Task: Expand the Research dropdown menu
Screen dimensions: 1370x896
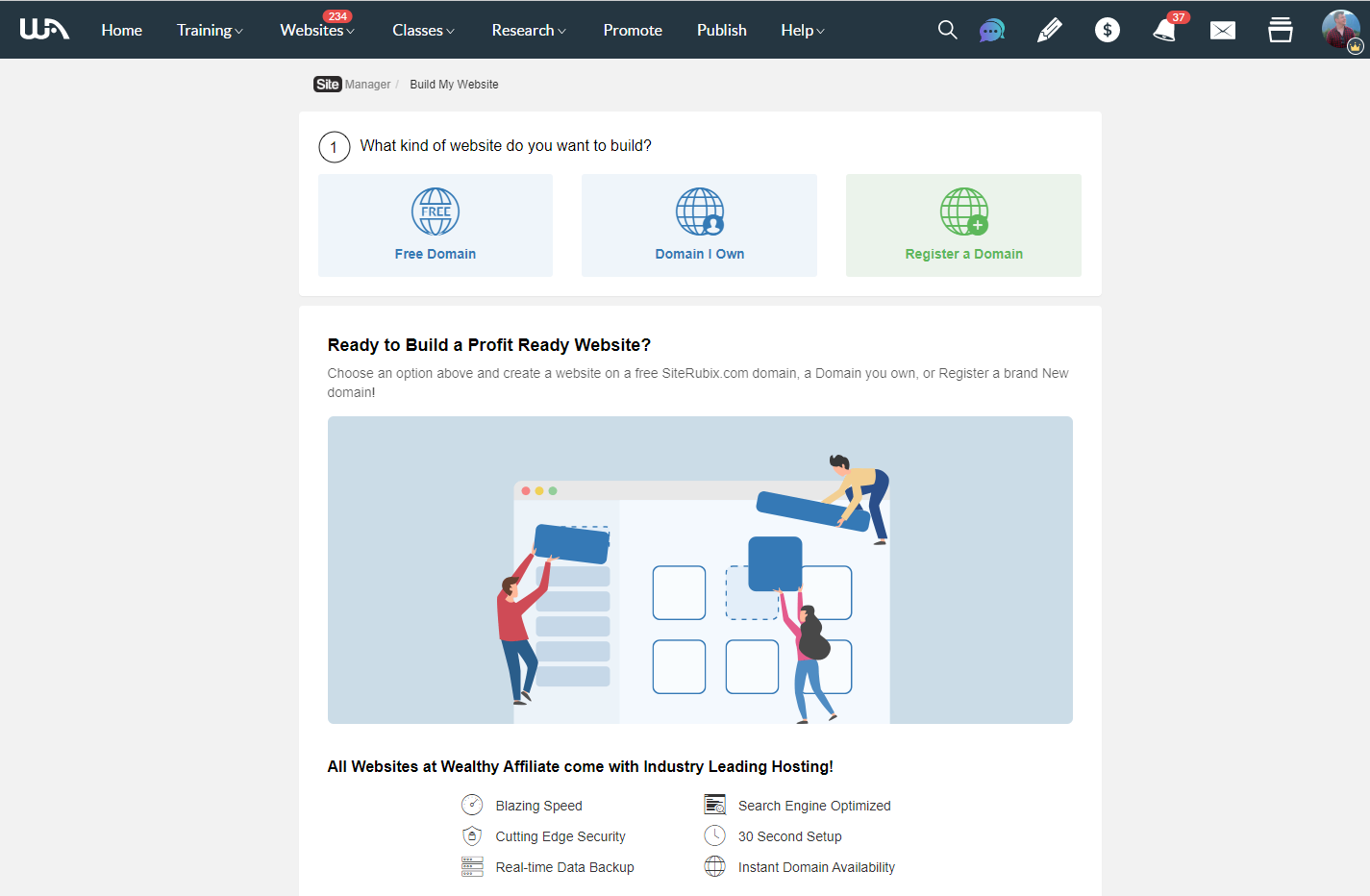Action: (x=529, y=30)
